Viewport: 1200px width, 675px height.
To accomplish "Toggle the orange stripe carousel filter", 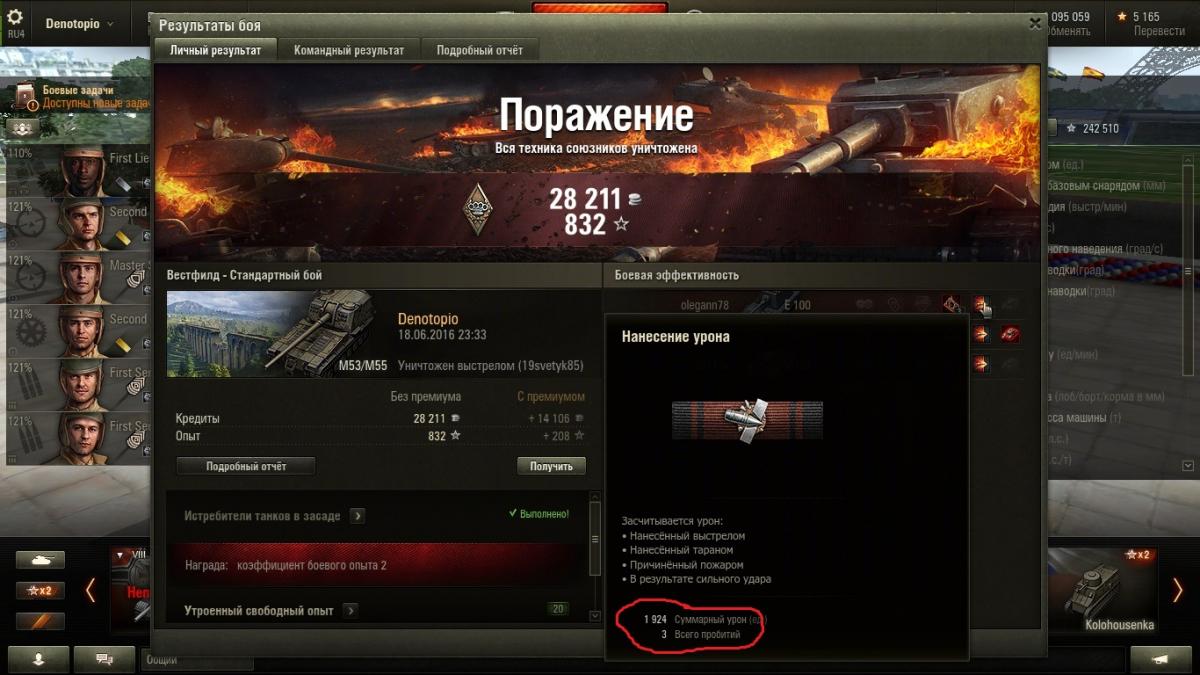I will tap(40, 621).
